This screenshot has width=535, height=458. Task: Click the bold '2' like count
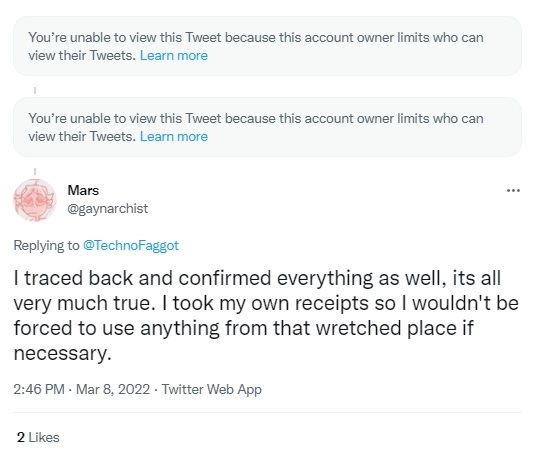point(21,437)
